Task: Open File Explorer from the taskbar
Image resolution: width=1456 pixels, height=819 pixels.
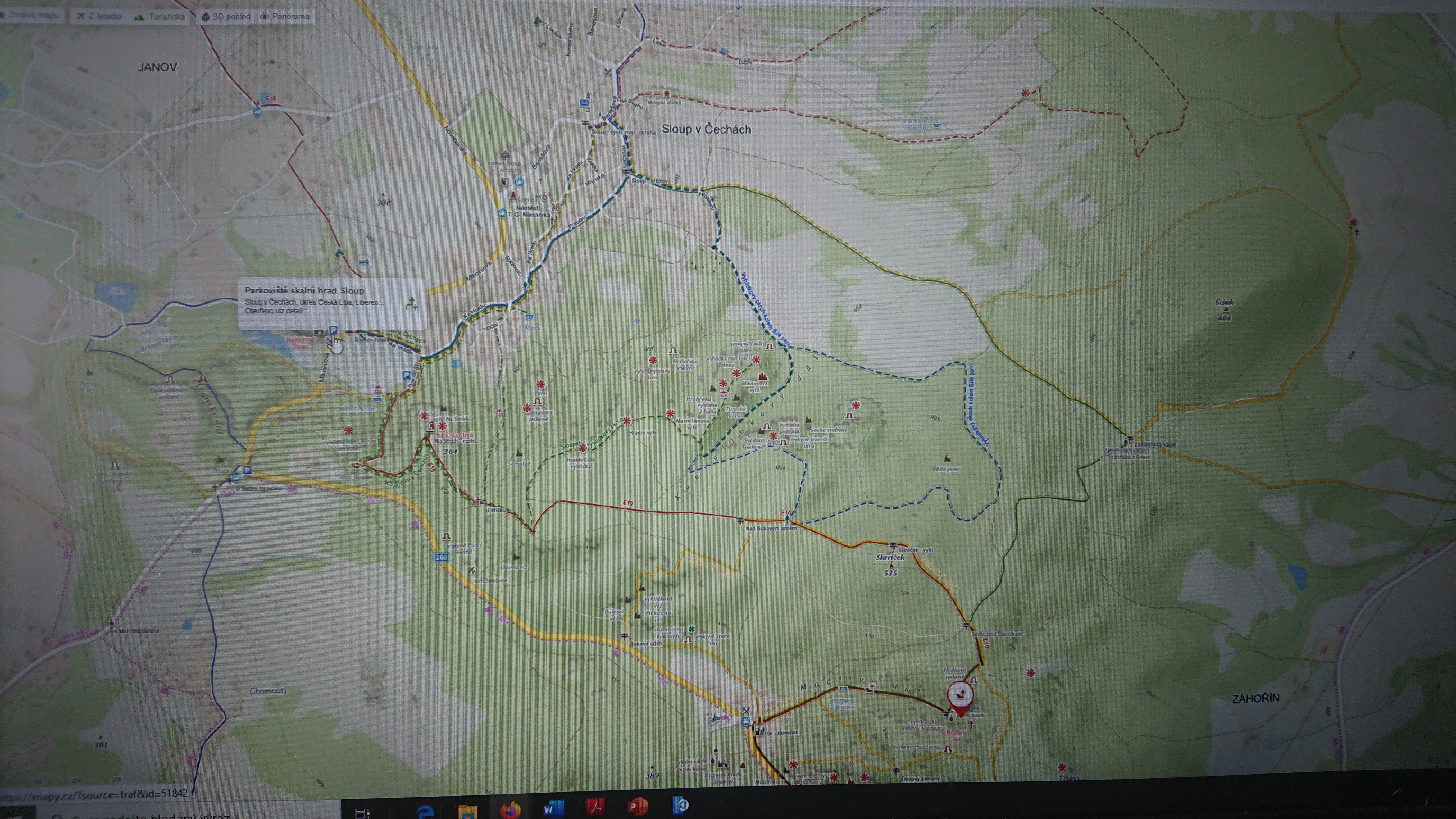Action: pos(468,812)
